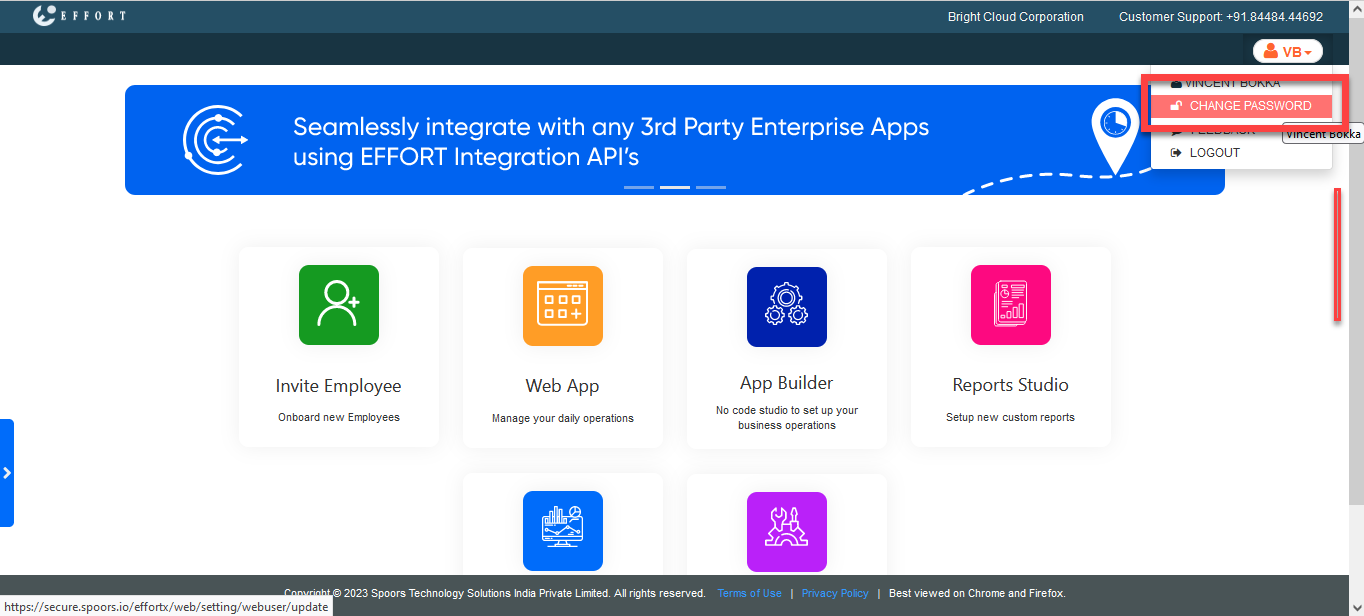Open the pink Reports Studio icon
The width and height of the screenshot is (1364, 616).
click(1010, 305)
